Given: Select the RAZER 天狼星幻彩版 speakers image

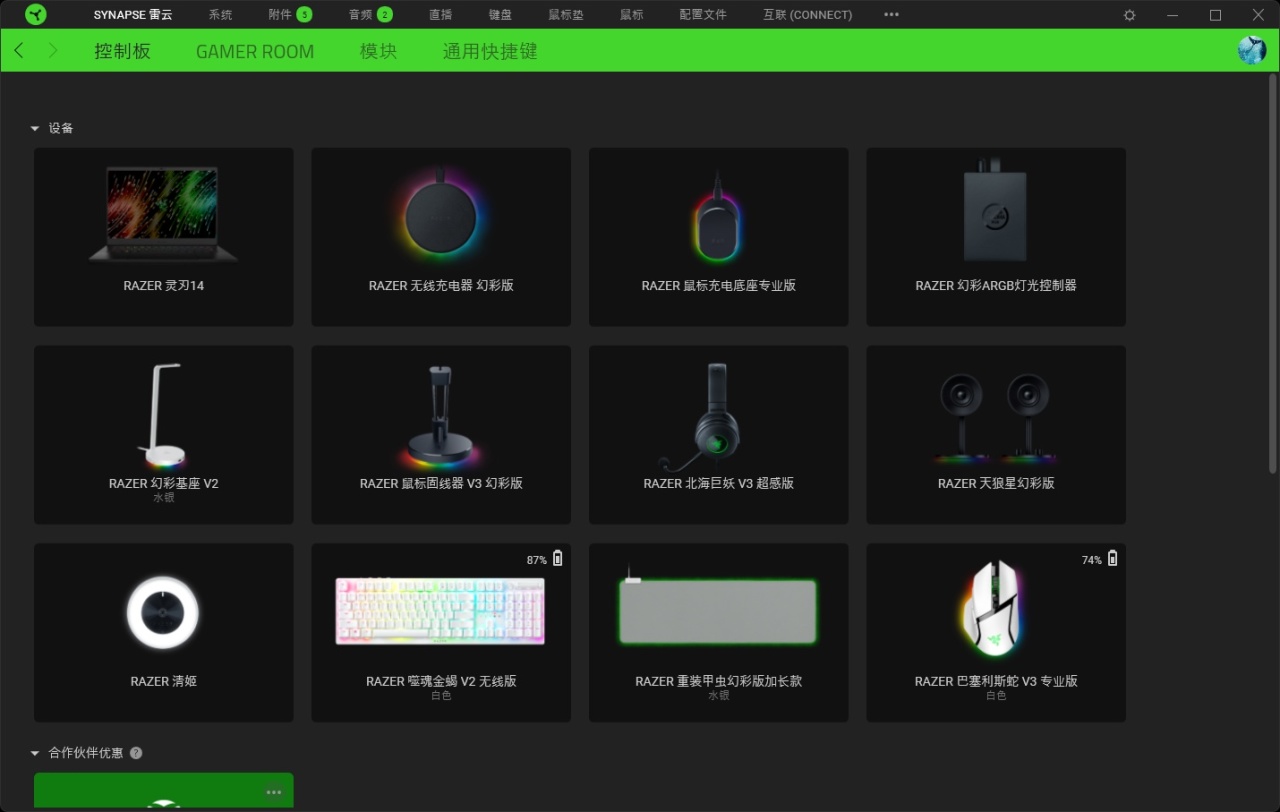Looking at the screenshot, I should point(996,419).
